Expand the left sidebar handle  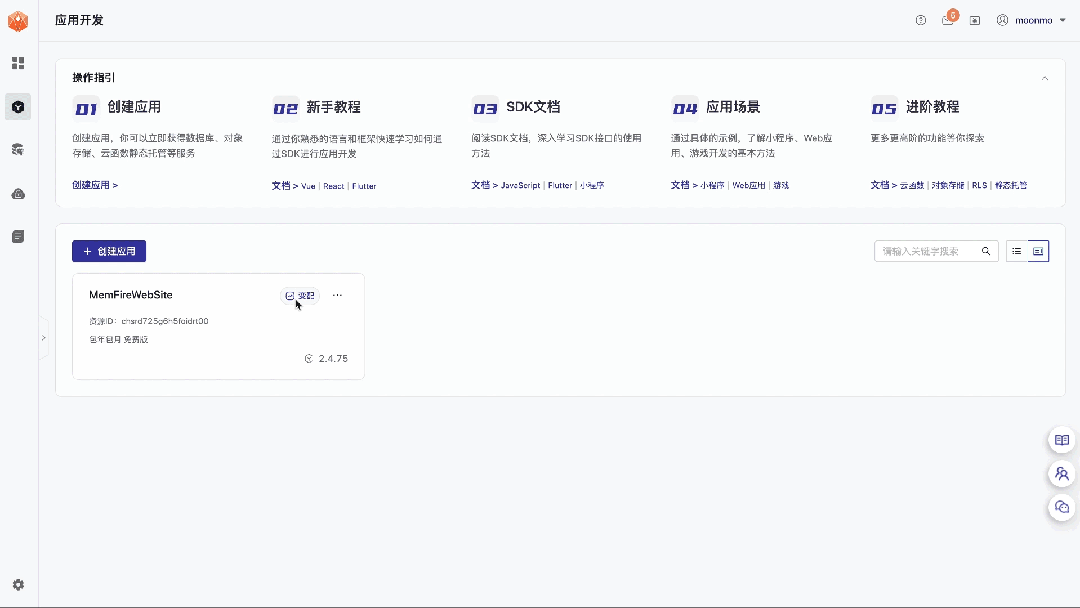43,338
